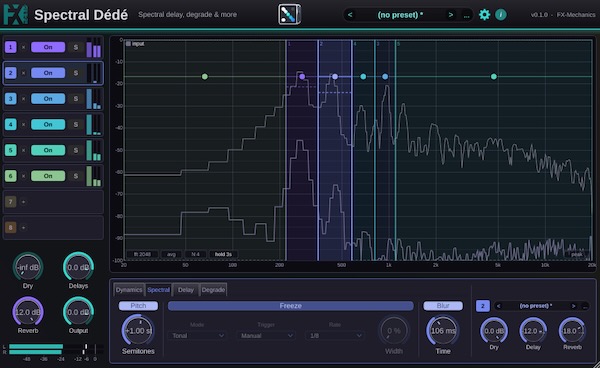Viewport: 600px width, 368px height.
Task: Switch to the Spectral tab
Action: [158, 290]
